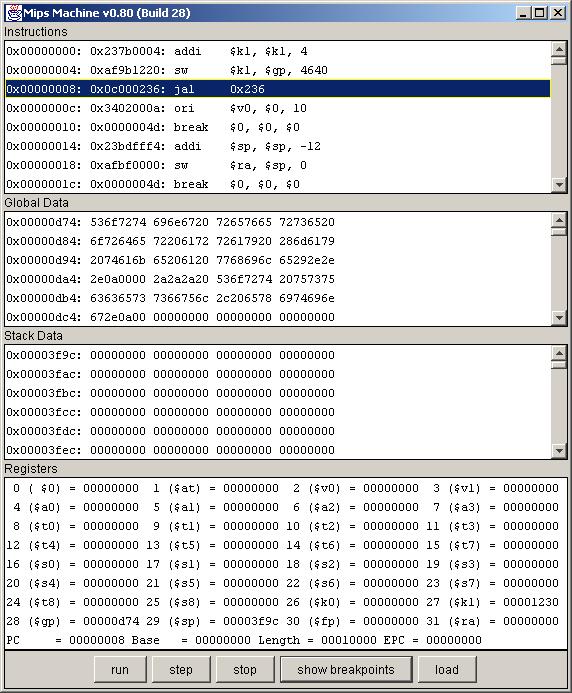Click the stop button
This screenshot has width=572, height=693.
pyautogui.click(x=244, y=670)
